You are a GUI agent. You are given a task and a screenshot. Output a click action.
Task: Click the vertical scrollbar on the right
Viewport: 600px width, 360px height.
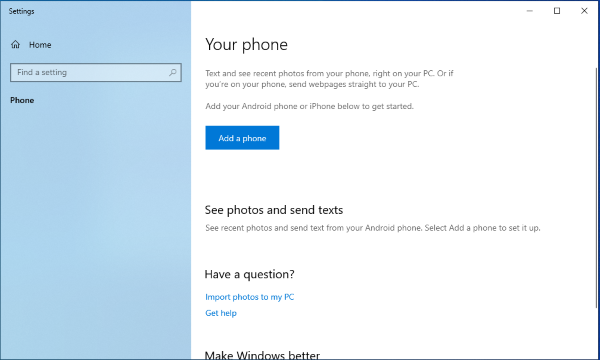point(597,187)
